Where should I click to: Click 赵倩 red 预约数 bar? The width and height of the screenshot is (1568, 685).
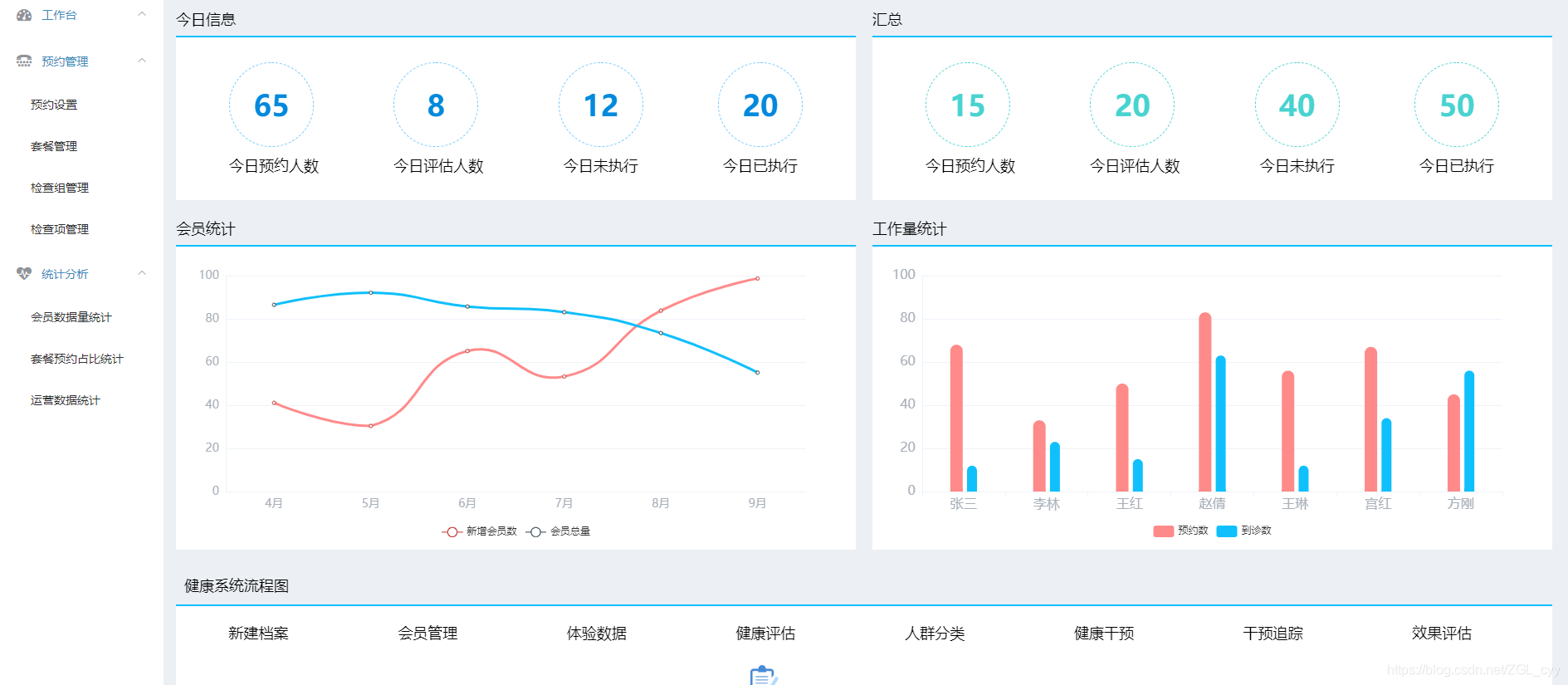pyautogui.click(x=1205, y=402)
